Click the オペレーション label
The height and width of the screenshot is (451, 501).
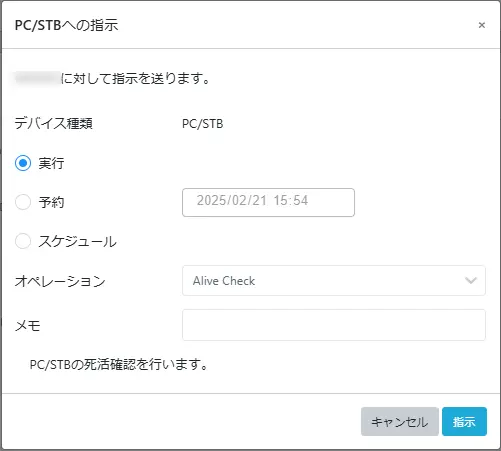[x=60, y=281]
